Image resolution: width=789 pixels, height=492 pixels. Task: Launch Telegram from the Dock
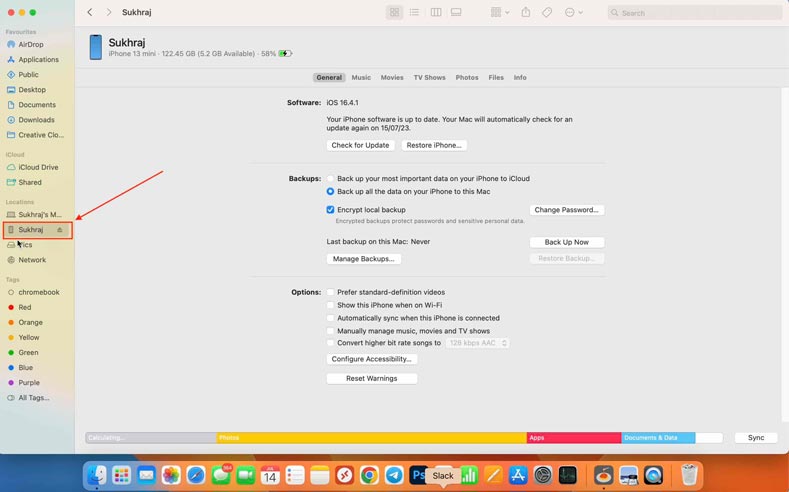point(394,475)
